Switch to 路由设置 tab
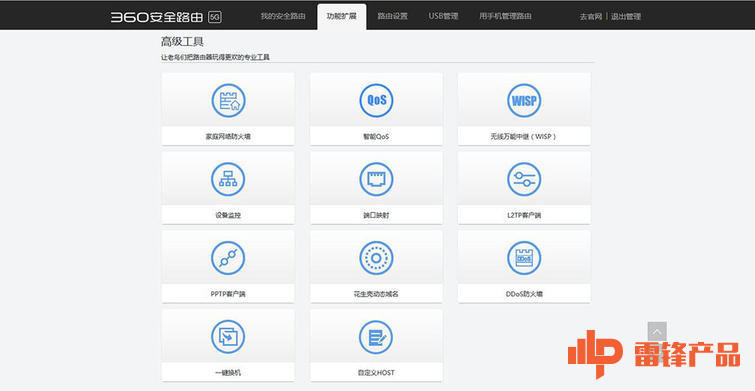Screen dimensions: 755x391 392,16
